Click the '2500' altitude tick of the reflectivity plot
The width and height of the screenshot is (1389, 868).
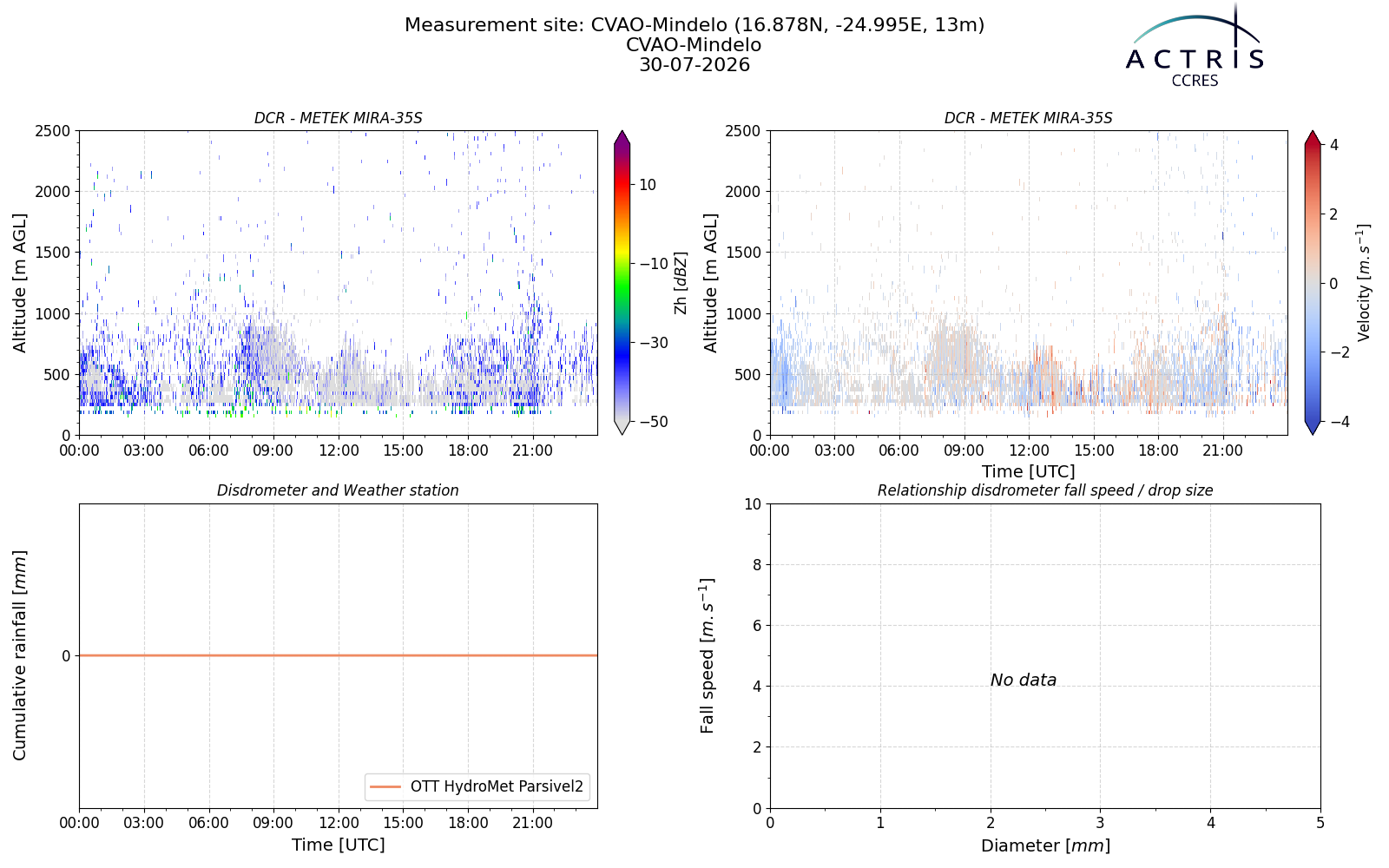point(53,131)
